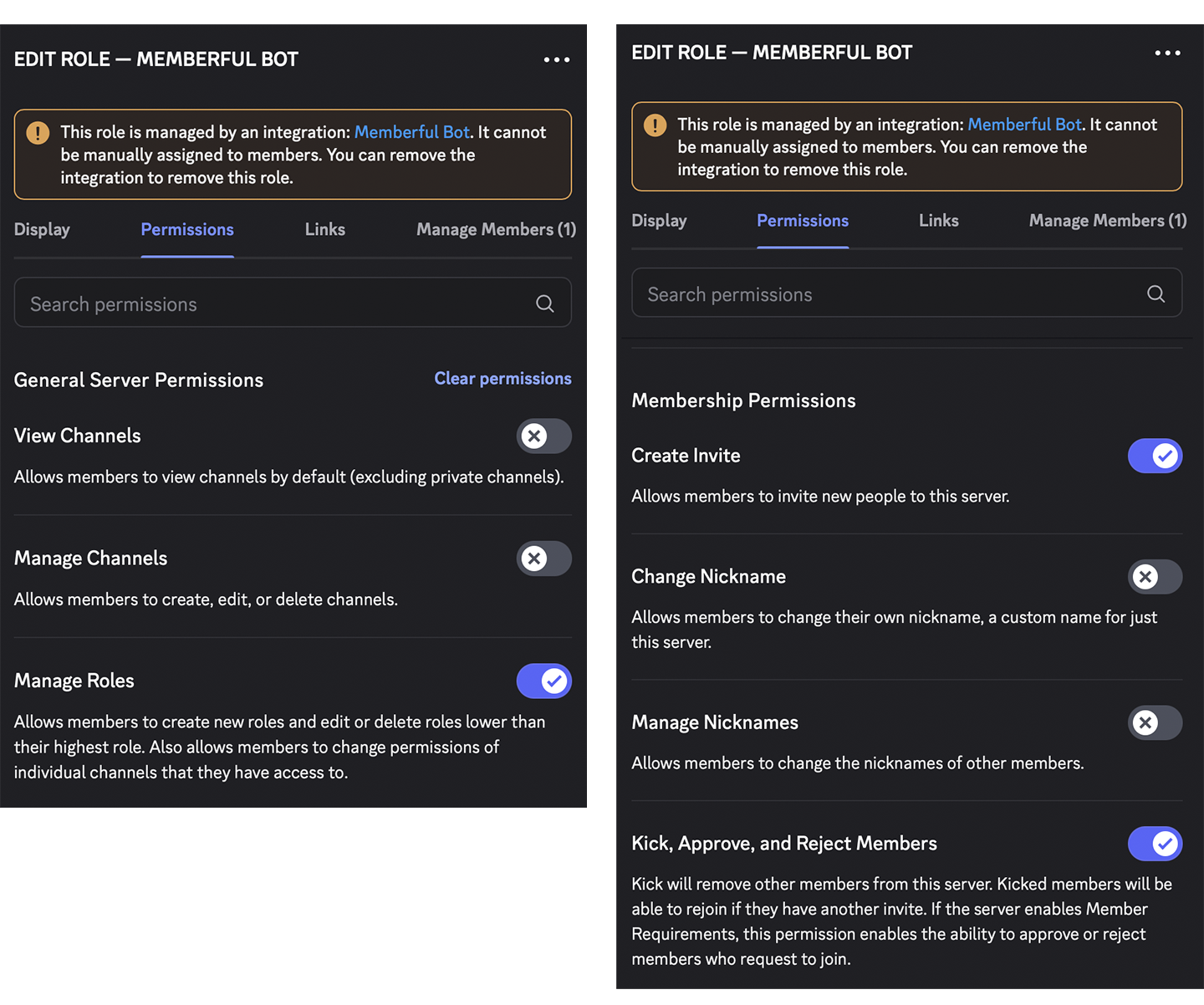The height and width of the screenshot is (1005, 1204).
Task: Open Links tab in left panel
Action: tap(325, 229)
